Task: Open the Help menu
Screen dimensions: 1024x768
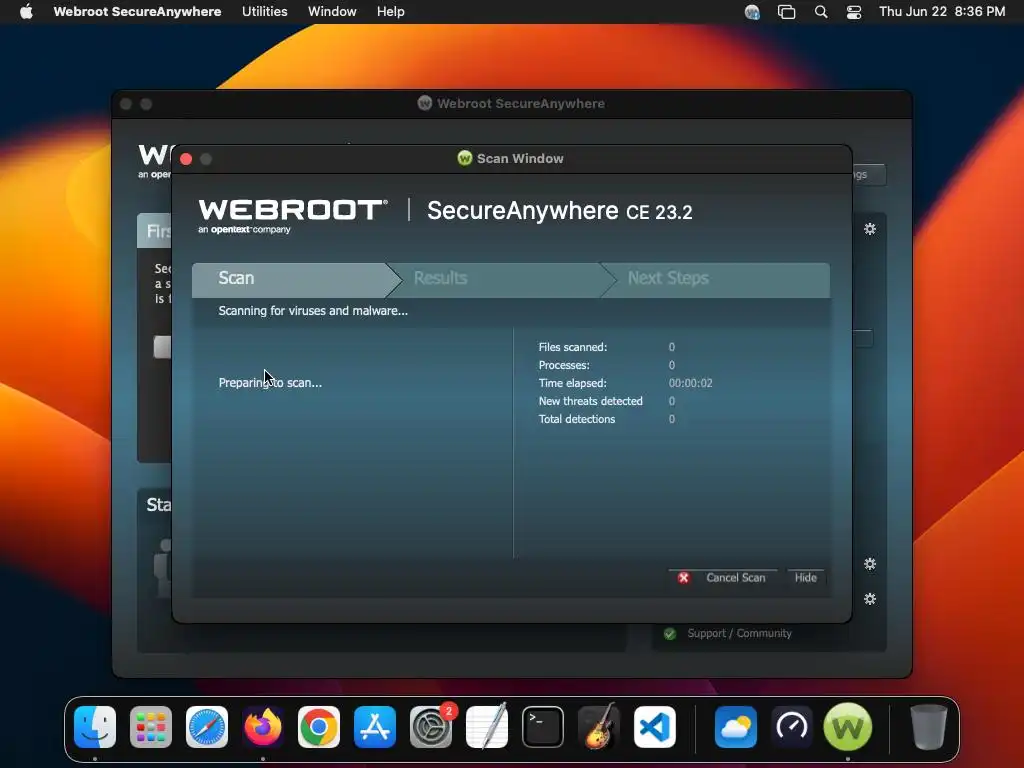Action: (x=391, y=12)
